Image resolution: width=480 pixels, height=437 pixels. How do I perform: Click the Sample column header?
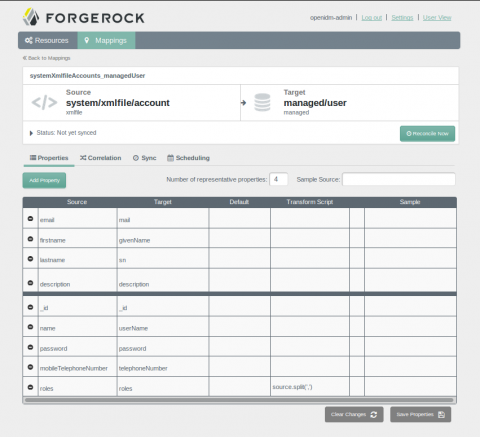[410, 202]
